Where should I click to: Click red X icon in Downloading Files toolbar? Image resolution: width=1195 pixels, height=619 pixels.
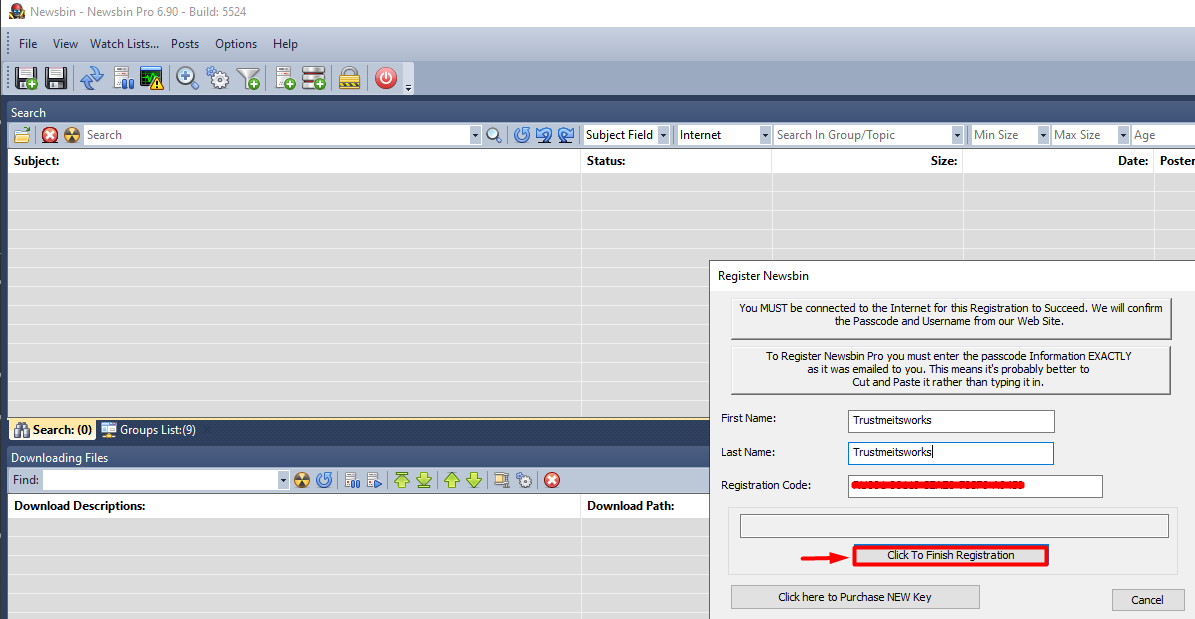(552, 480)
